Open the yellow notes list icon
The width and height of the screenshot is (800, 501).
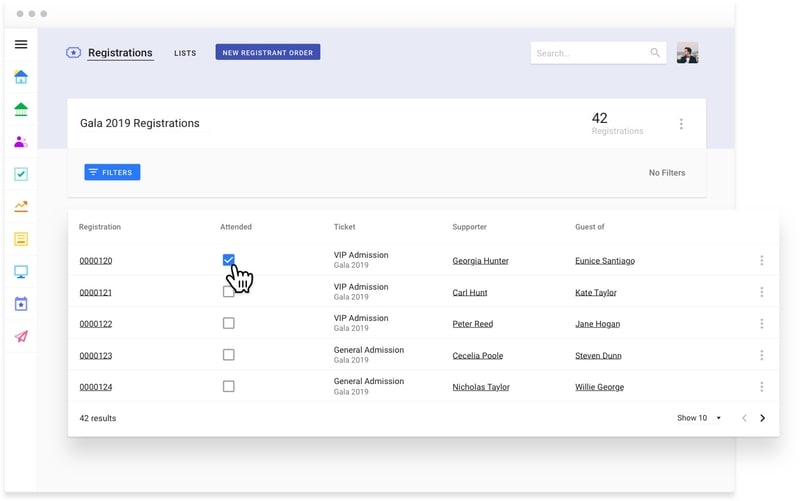(x=21, y=239)
